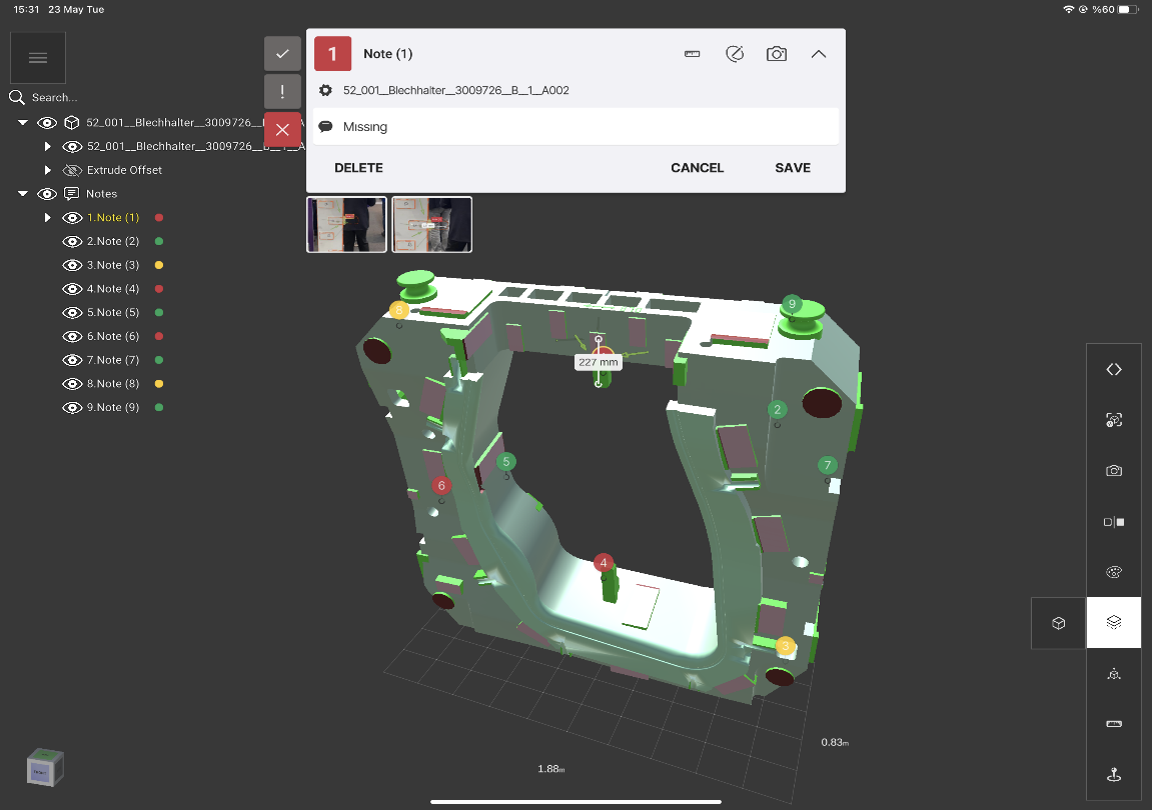The width and height of the screenshot is (1152, 810).
Task: Take a photo with note camera icon
Action: tap(776, 54)
